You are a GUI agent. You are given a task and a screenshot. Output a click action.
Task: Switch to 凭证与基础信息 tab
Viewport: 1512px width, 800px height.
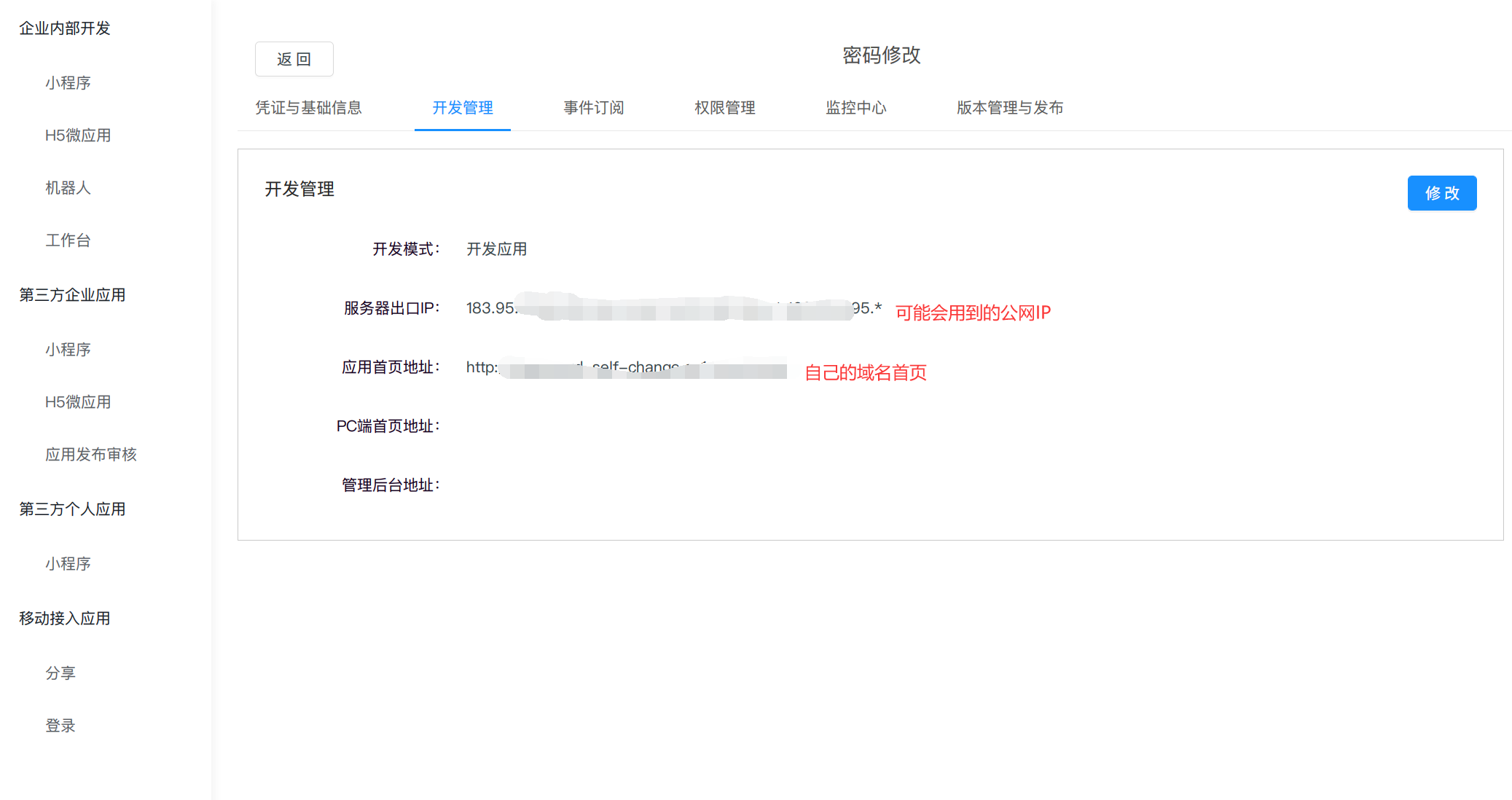coord(308,108)
